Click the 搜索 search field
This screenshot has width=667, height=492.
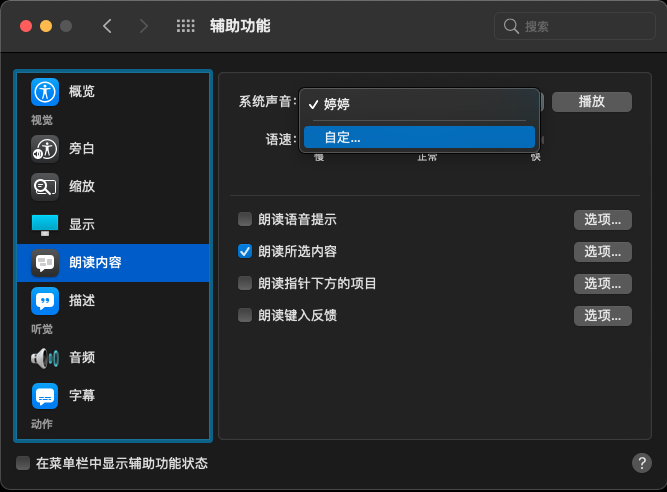(x=575, y=26)
